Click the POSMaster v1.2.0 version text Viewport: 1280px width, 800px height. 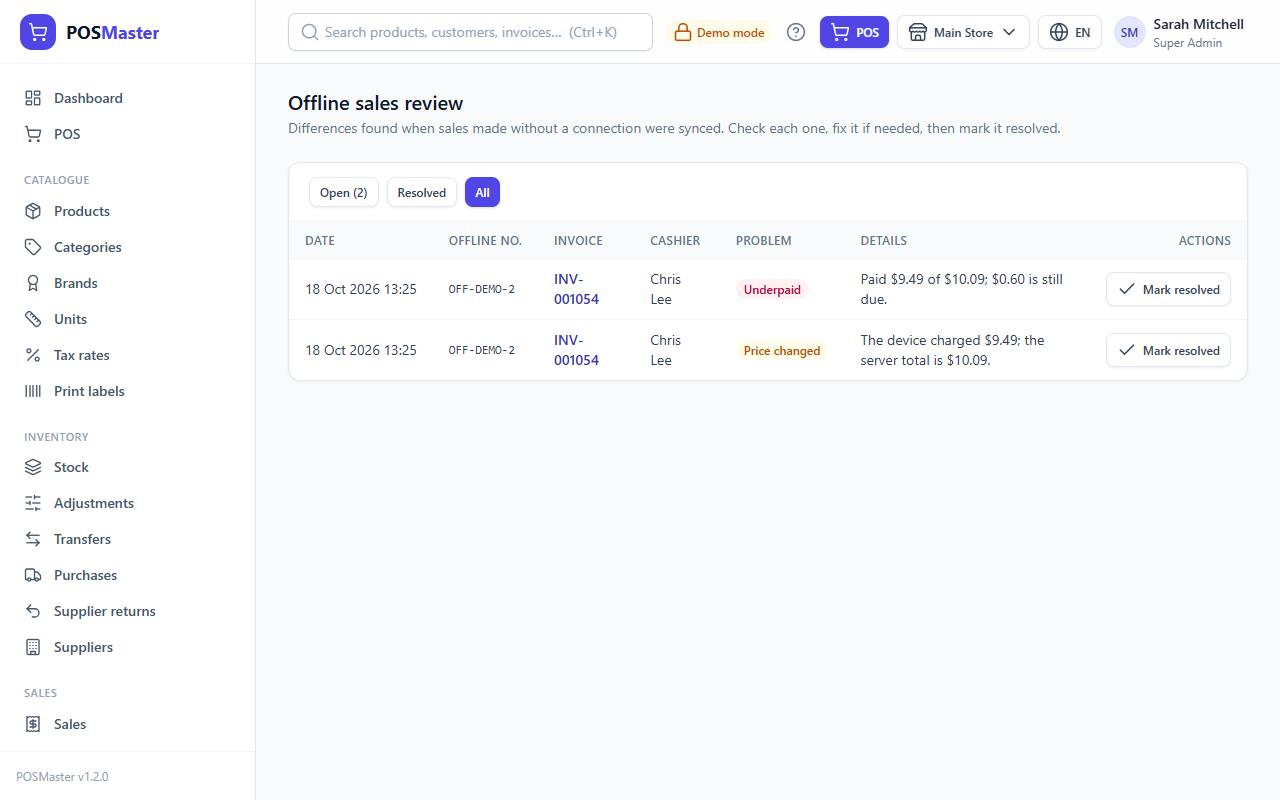[62, 776]
